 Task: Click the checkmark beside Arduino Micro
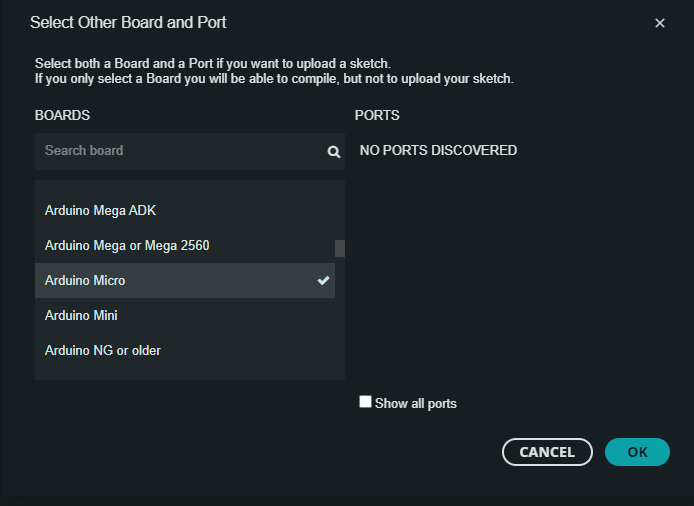tap(324, 280)
